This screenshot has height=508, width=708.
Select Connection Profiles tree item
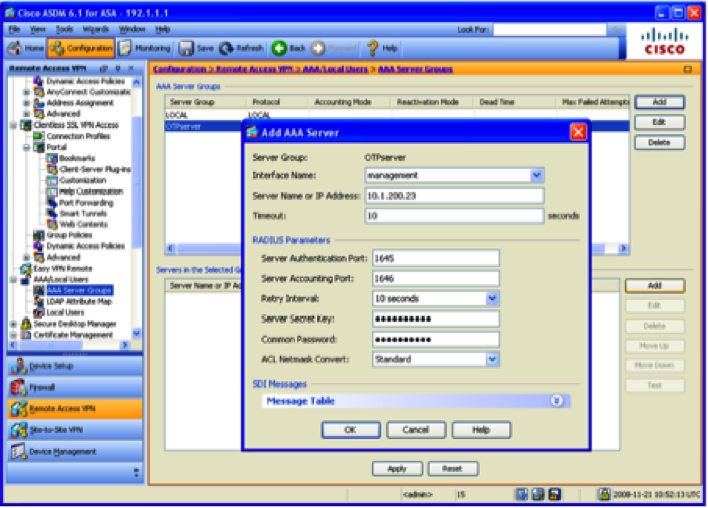(78, 136)
